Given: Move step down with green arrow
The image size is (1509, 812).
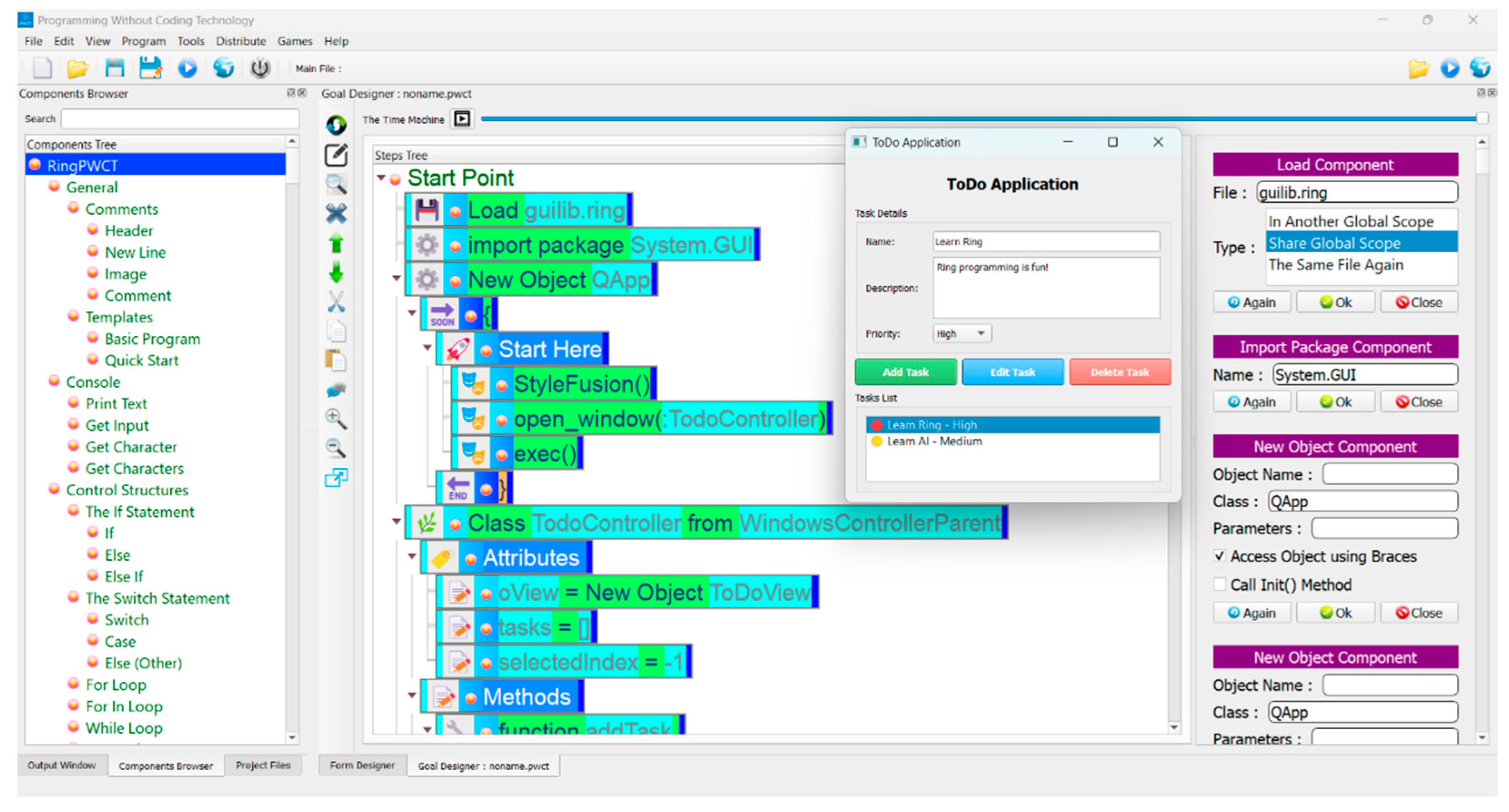Looking at the screenshot, I should 336,273.
